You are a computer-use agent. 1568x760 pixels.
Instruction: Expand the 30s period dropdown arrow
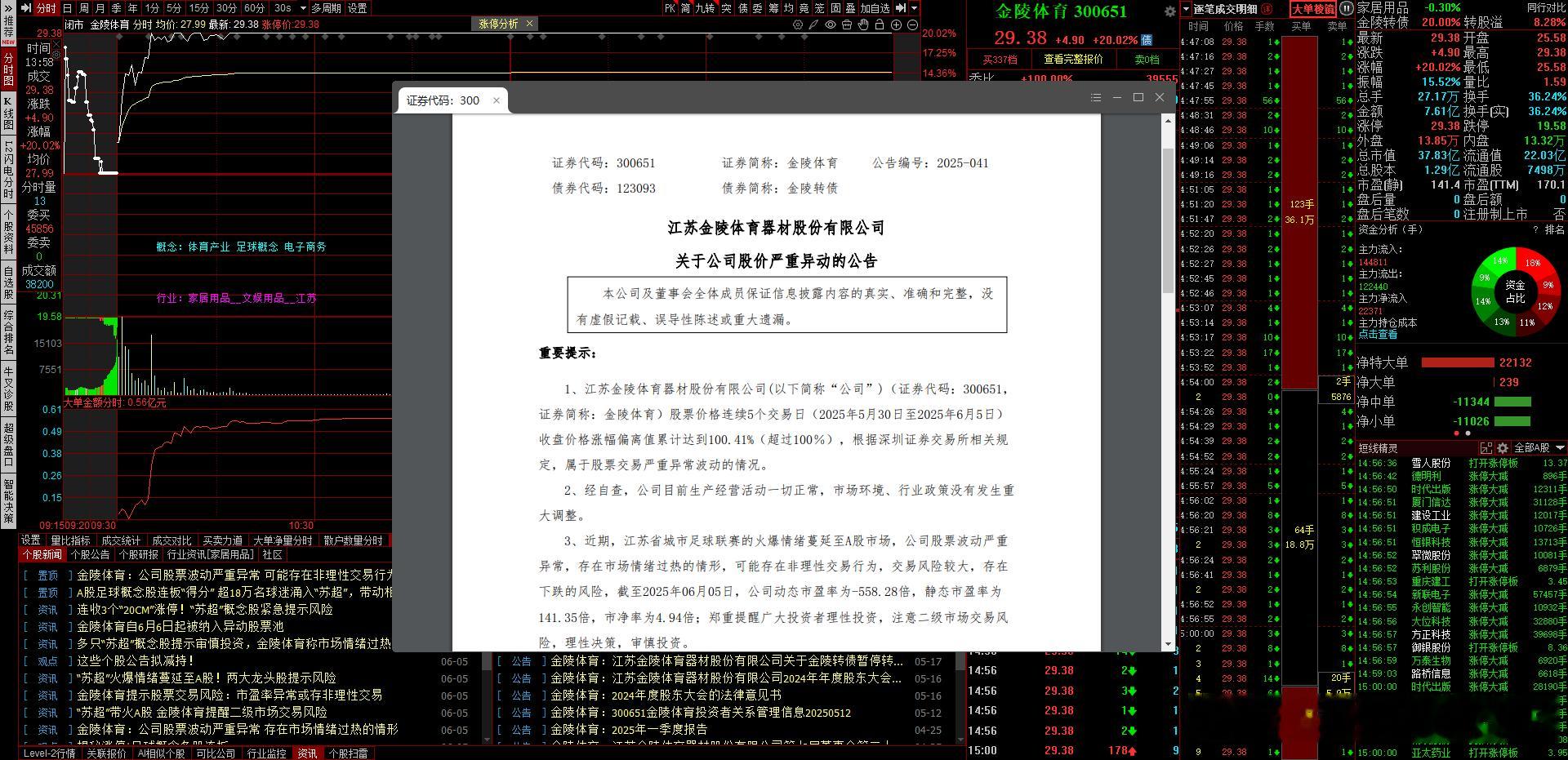click(303, 8)
